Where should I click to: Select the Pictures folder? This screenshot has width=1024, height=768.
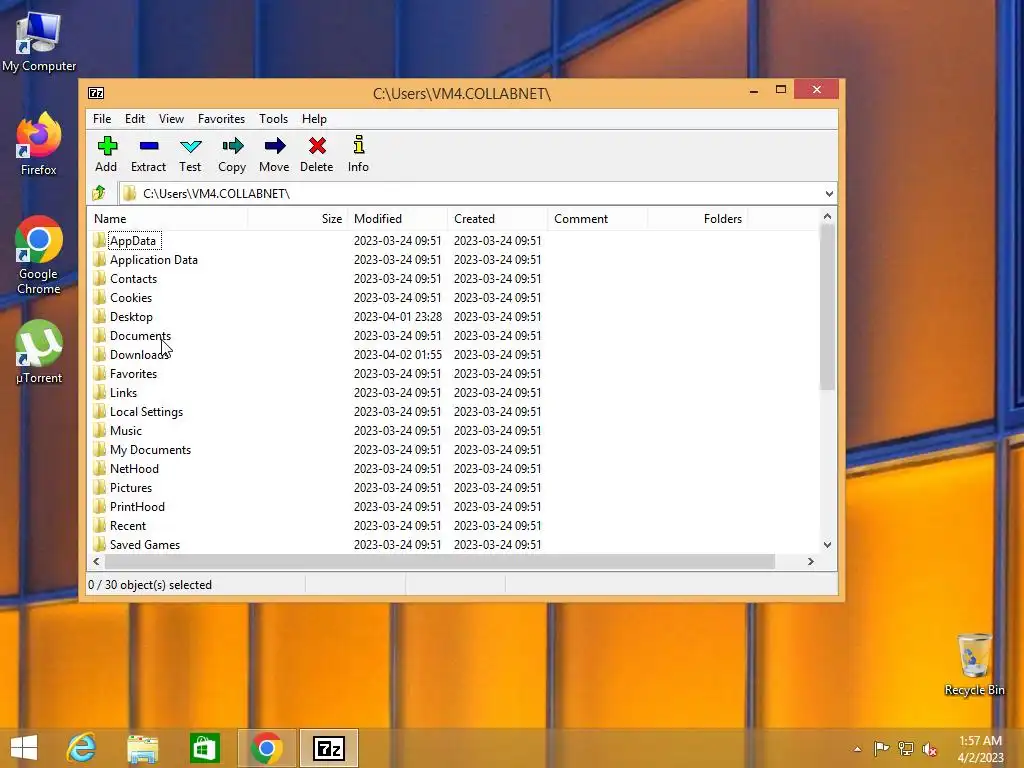[131, 488]
